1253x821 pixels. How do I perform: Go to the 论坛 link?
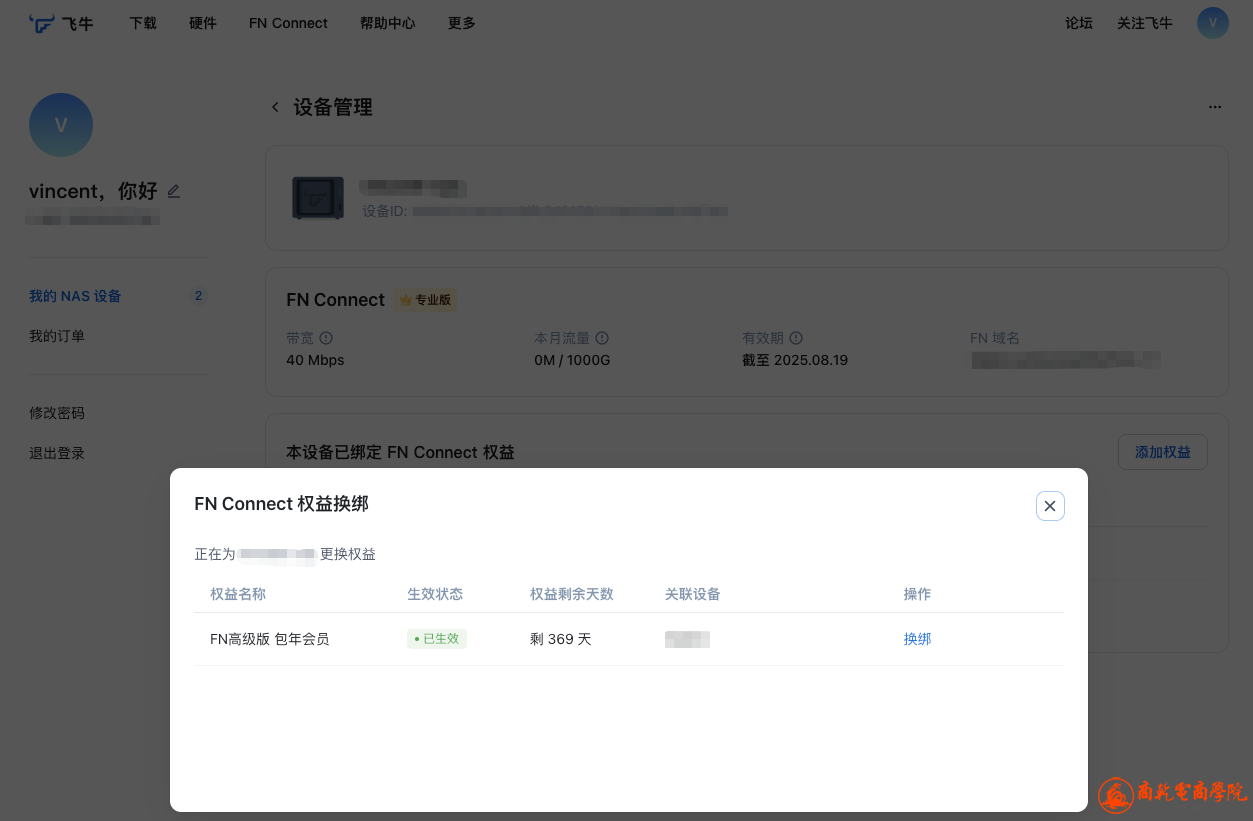1079,23
